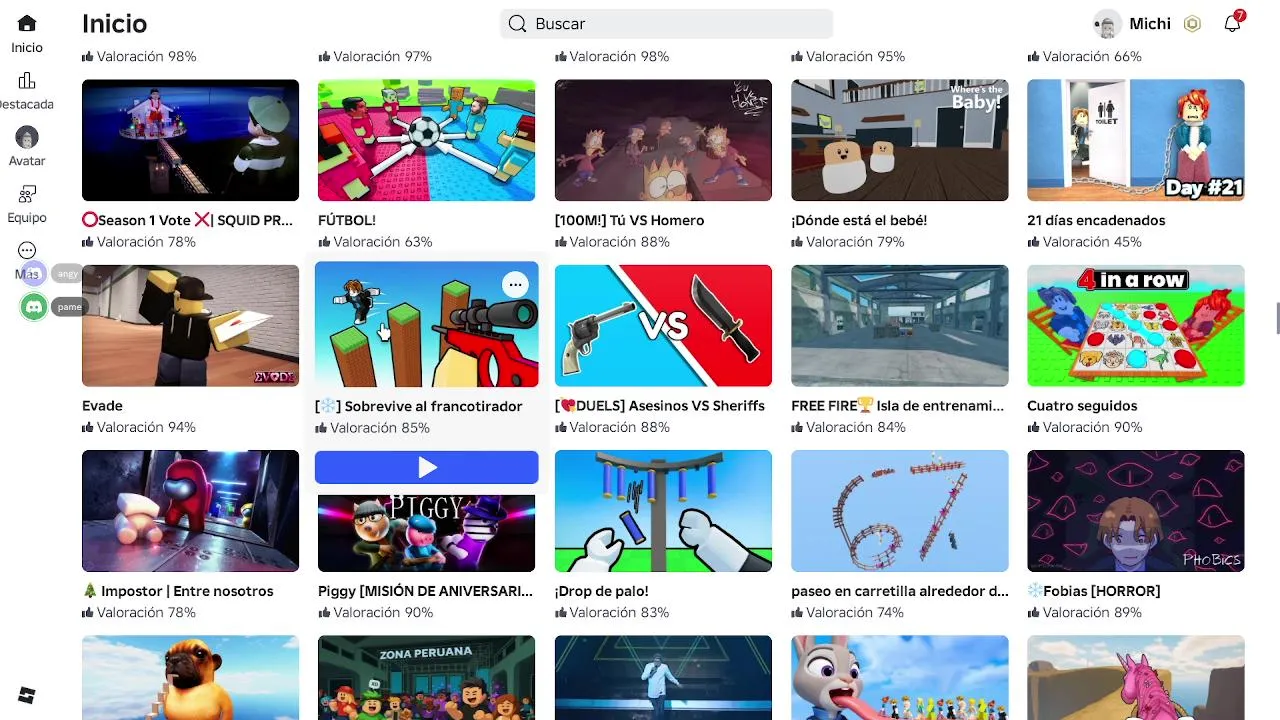Open the 21 días encadenados thumbnail
Image resolution: width=1280 pixels, height=720 pixels.
click(1136, 140)
